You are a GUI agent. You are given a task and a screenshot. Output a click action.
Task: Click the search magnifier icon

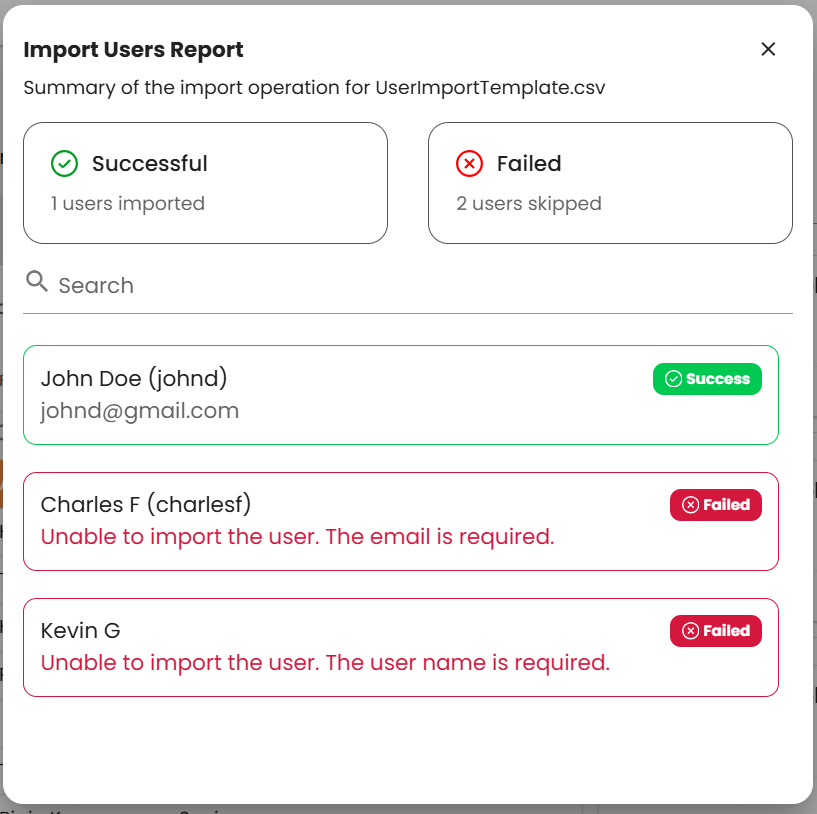pos(37,281)
